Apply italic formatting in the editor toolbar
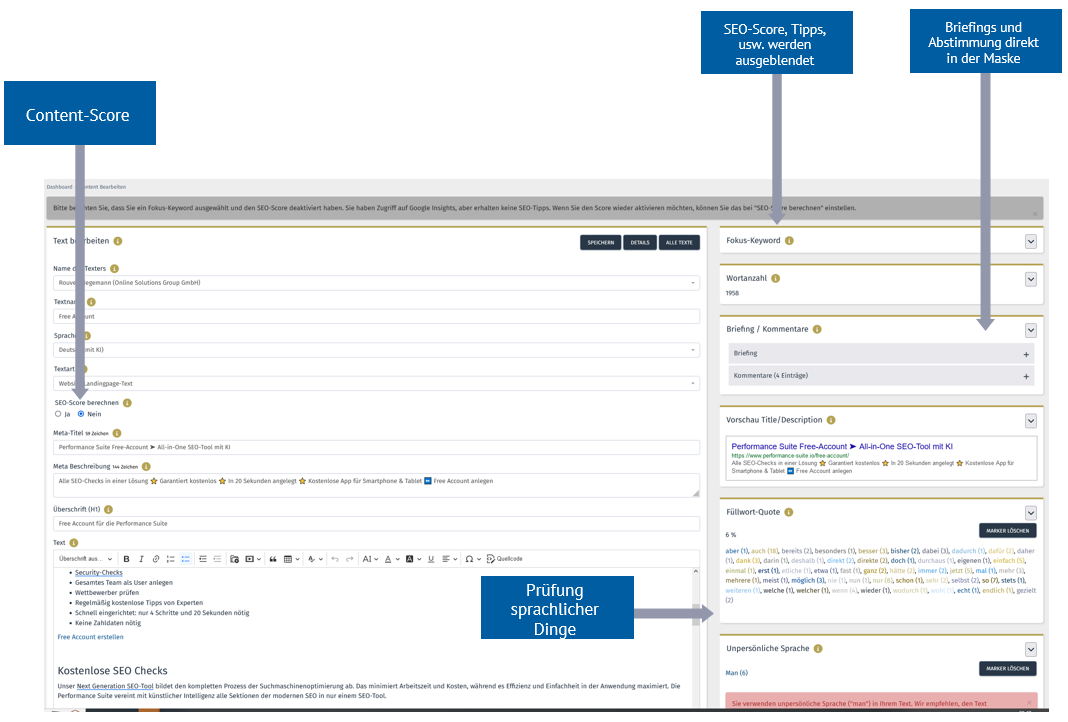Screen dimensions: 1068x722 point(142,558)
